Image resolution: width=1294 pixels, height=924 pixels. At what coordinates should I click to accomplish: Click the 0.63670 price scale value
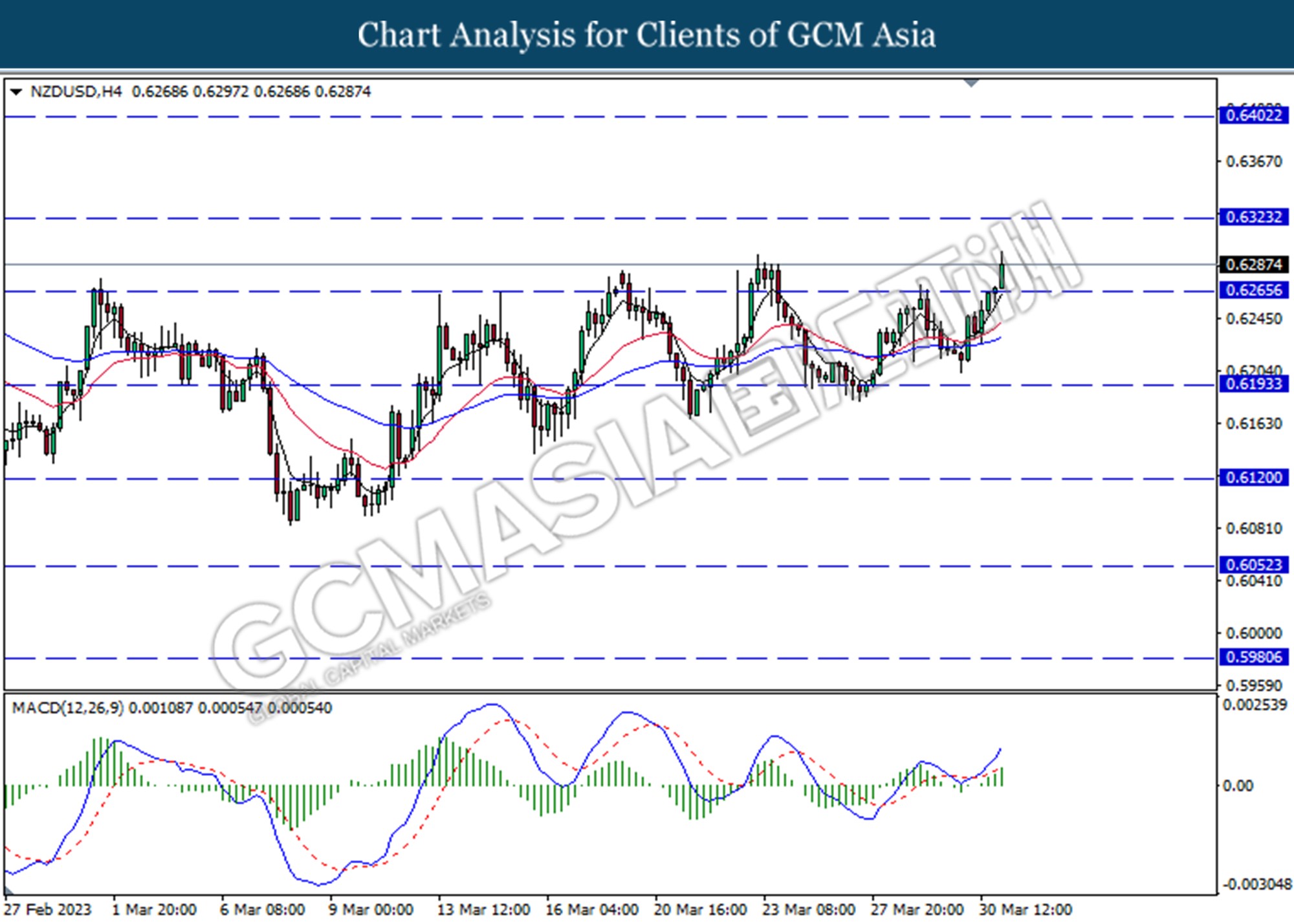1254,161
